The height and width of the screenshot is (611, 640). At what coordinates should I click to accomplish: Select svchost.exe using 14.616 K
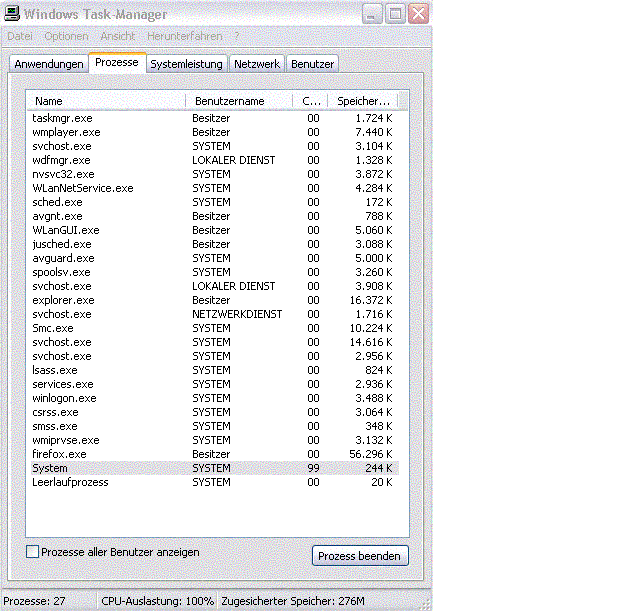point(215,342)
